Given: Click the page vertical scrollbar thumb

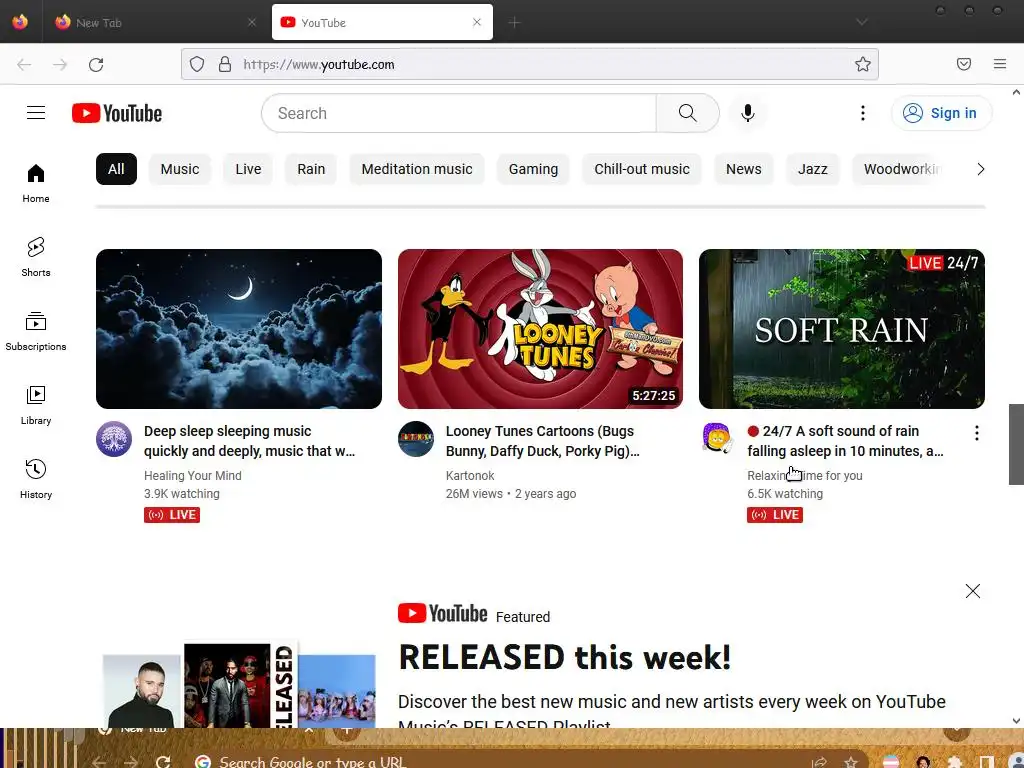Looking at the screenshot, I should coord(1016,444).
